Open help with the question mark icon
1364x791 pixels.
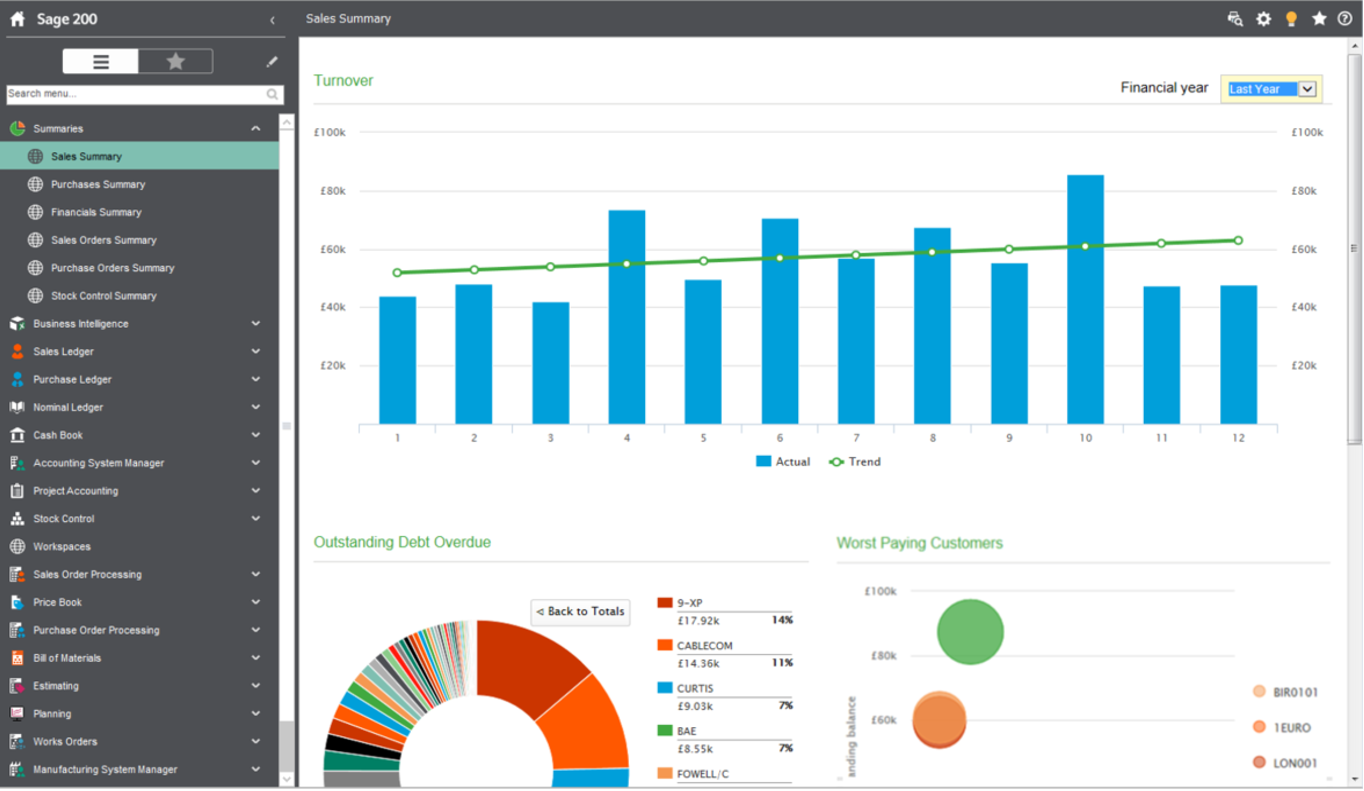[1345, 19]
